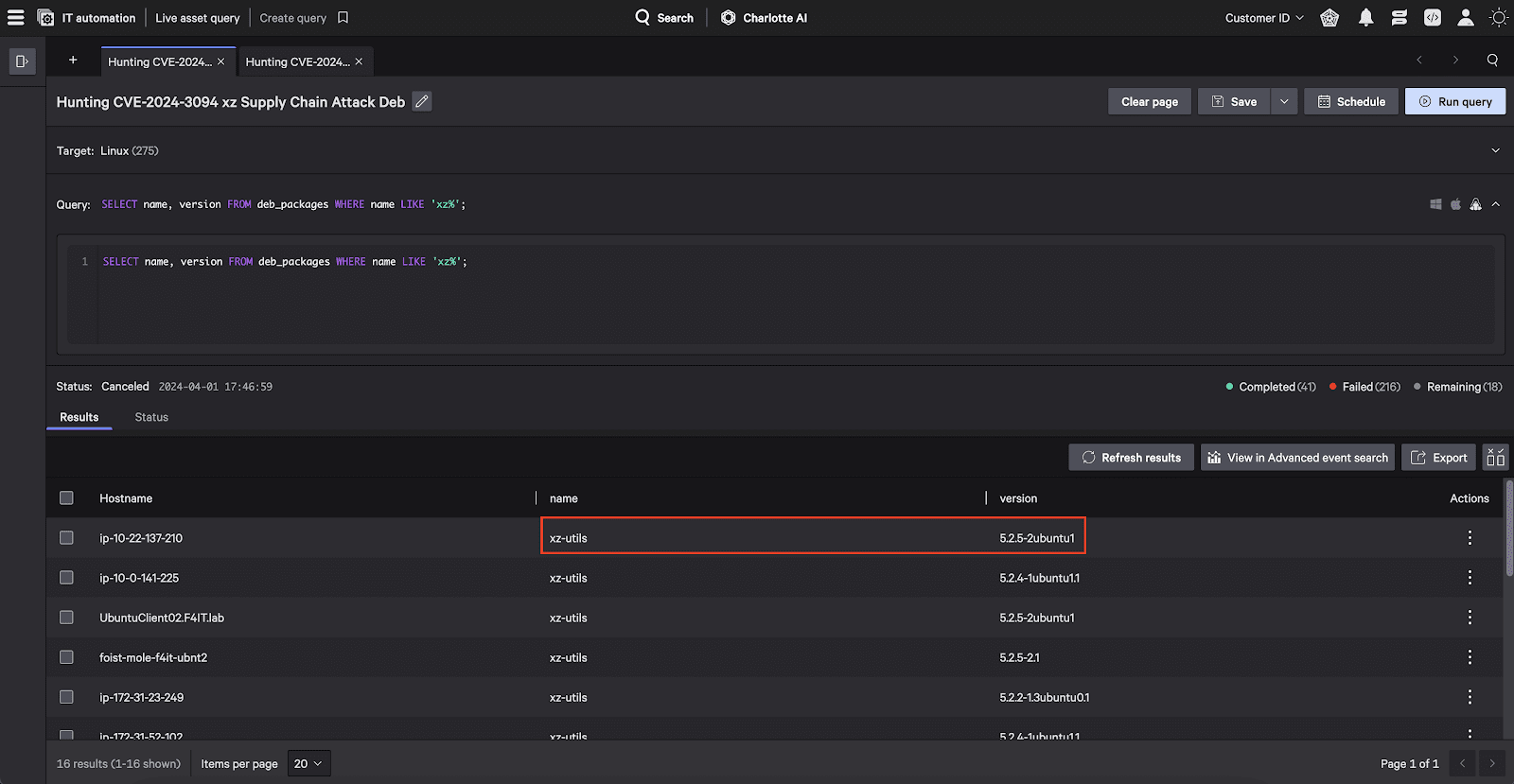Toggle the left side panel
1514x784 pixels.
tap(22, 61)
